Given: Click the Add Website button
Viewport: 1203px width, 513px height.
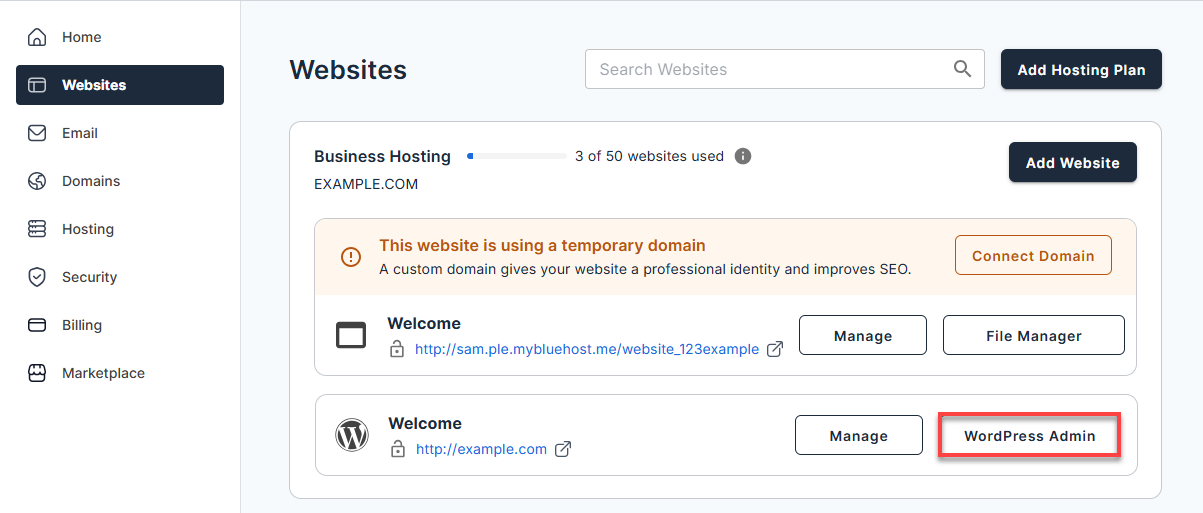Looking at the screenshot, I should pyautogui.click(x=1073, y=162).
